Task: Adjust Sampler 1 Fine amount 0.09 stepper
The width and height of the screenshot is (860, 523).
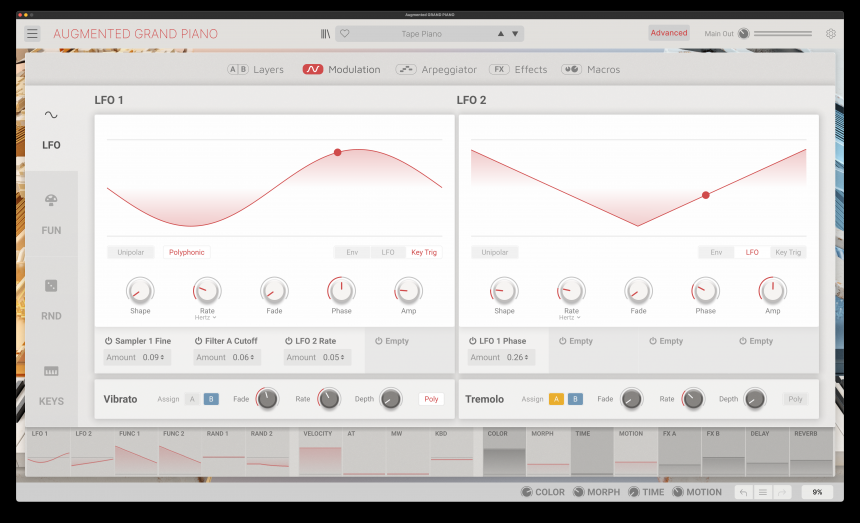Action: tap(153, 357)
